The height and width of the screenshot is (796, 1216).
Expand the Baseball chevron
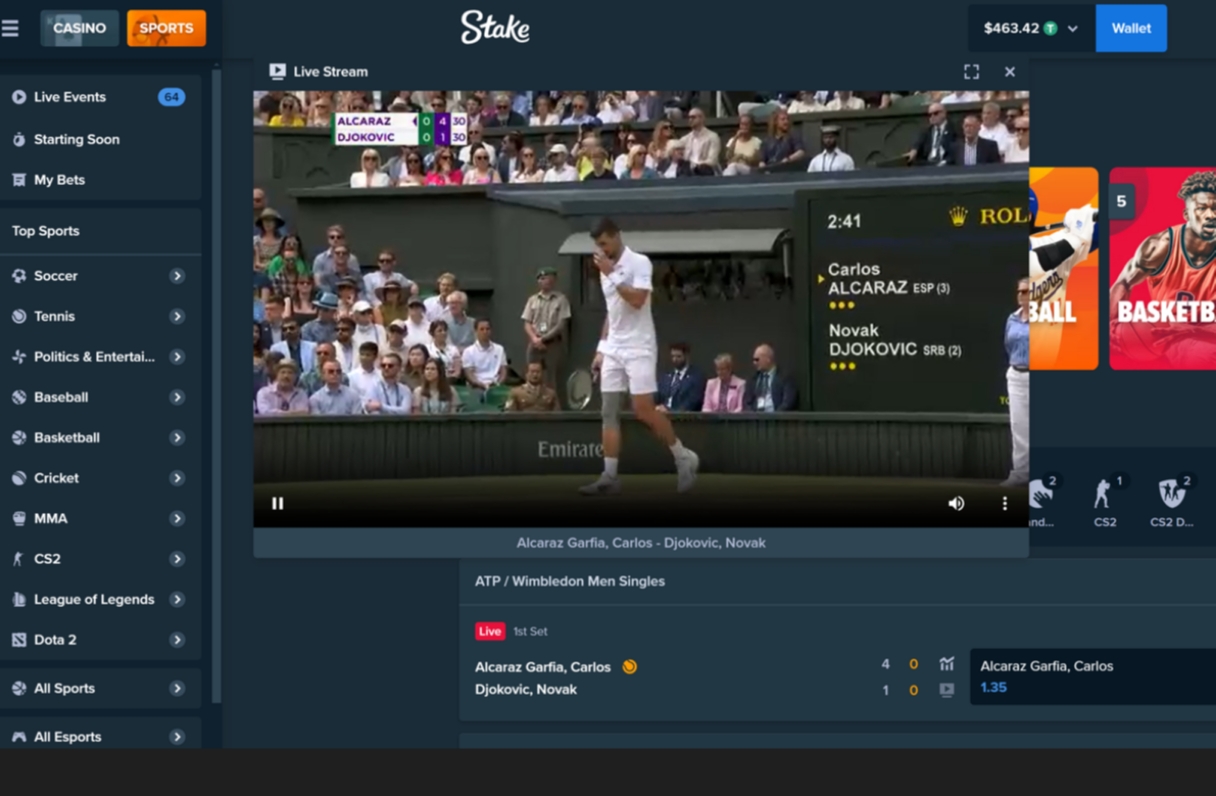(177, 397)
